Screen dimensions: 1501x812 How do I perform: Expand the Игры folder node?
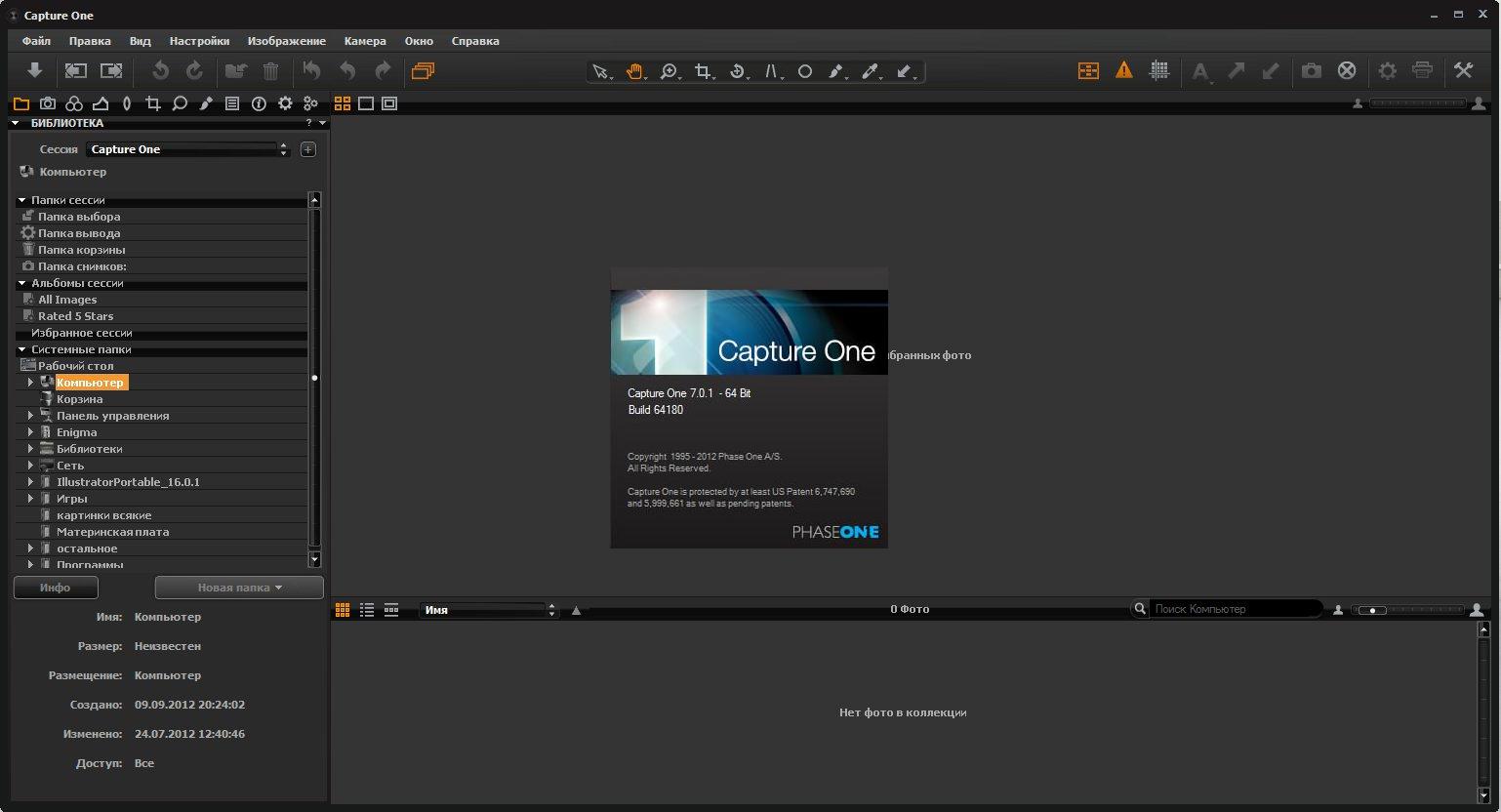pos(31,499)
